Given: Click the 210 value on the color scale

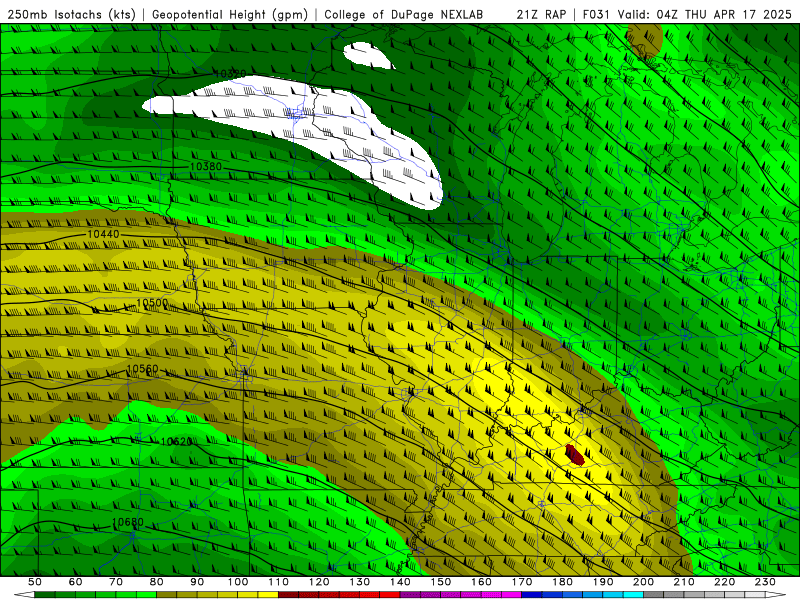Looking at the screenshot, I should [684, 582].
